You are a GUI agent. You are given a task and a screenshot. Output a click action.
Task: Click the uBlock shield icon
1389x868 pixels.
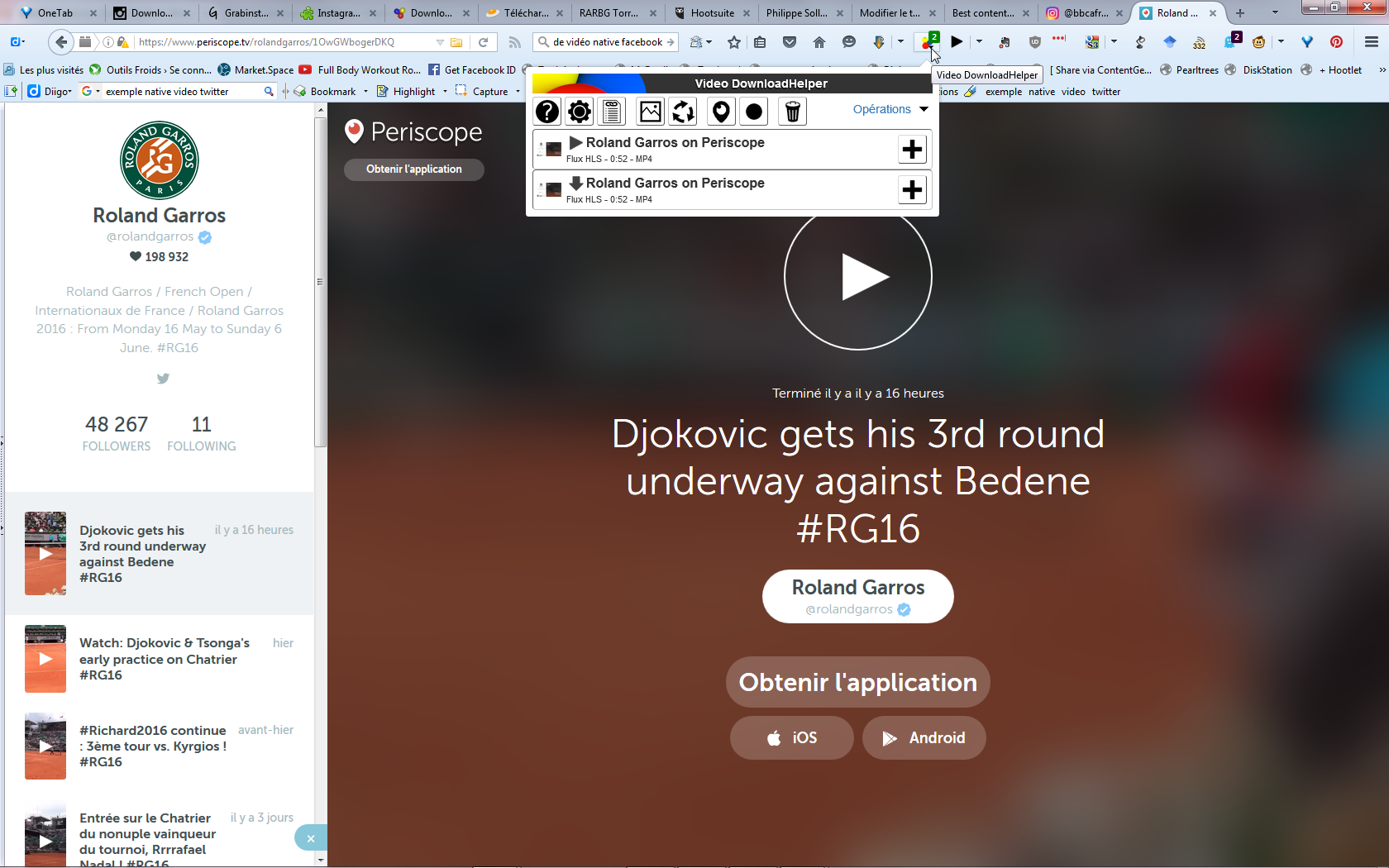[1035, 42]
